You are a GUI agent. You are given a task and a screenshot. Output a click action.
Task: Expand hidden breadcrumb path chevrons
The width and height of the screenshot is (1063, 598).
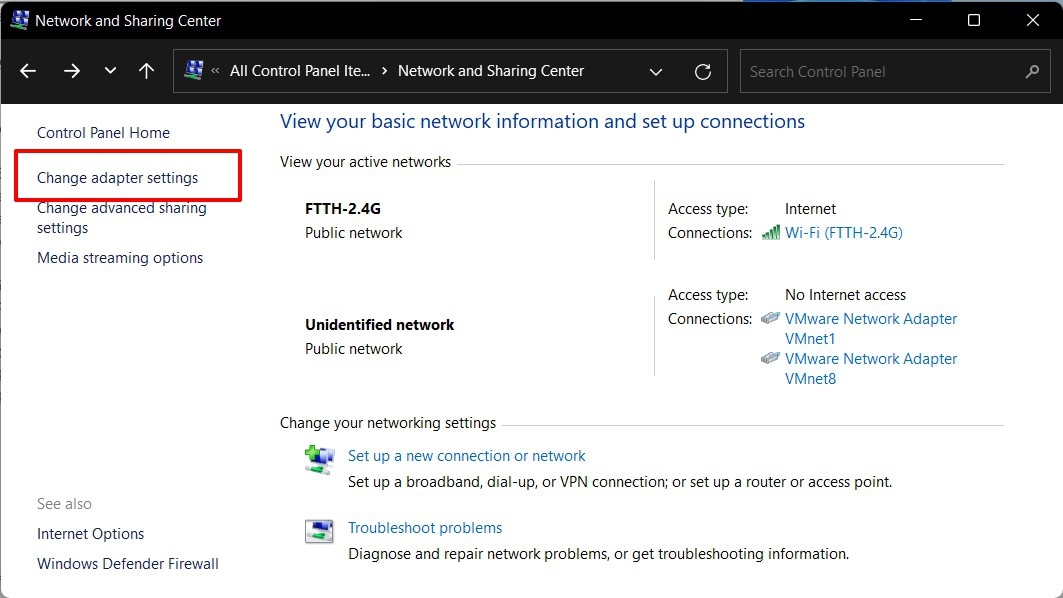pos(216,71)
